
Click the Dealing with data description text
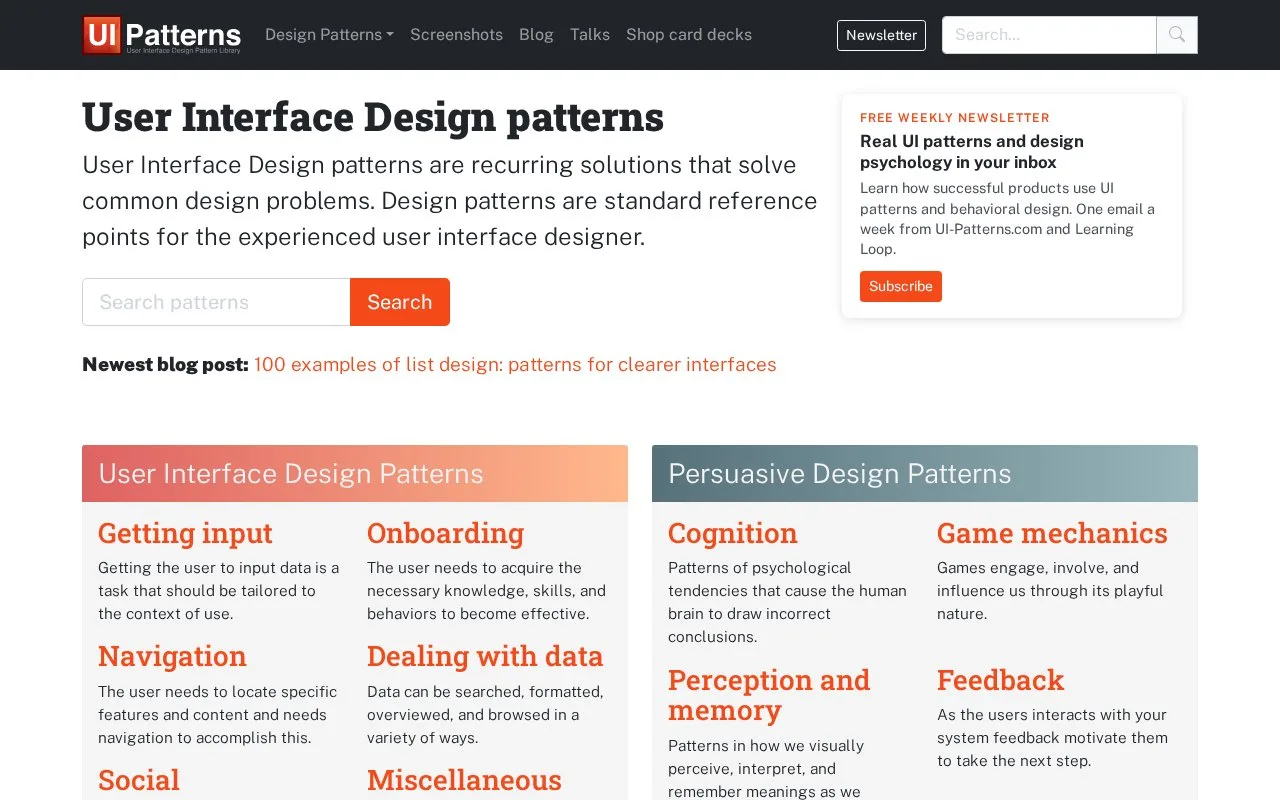pyautogui.click(x=485, y=715)
